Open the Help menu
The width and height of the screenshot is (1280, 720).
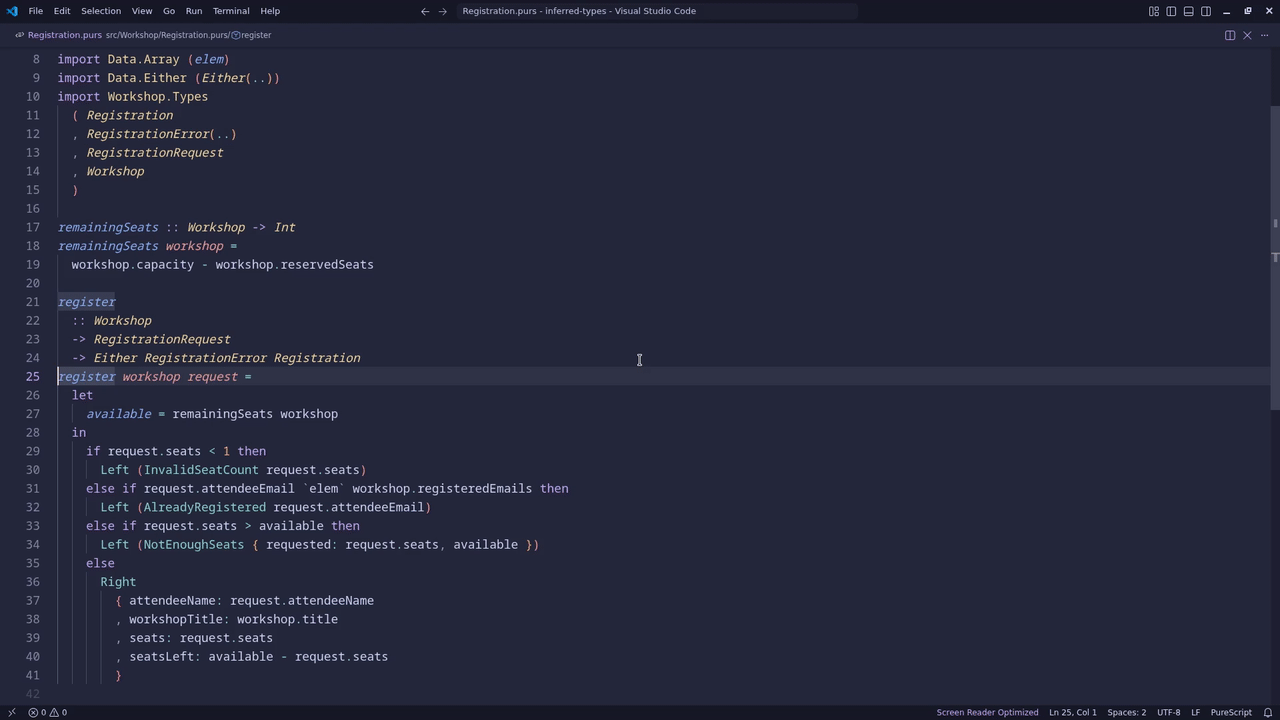tap(270, 11)
